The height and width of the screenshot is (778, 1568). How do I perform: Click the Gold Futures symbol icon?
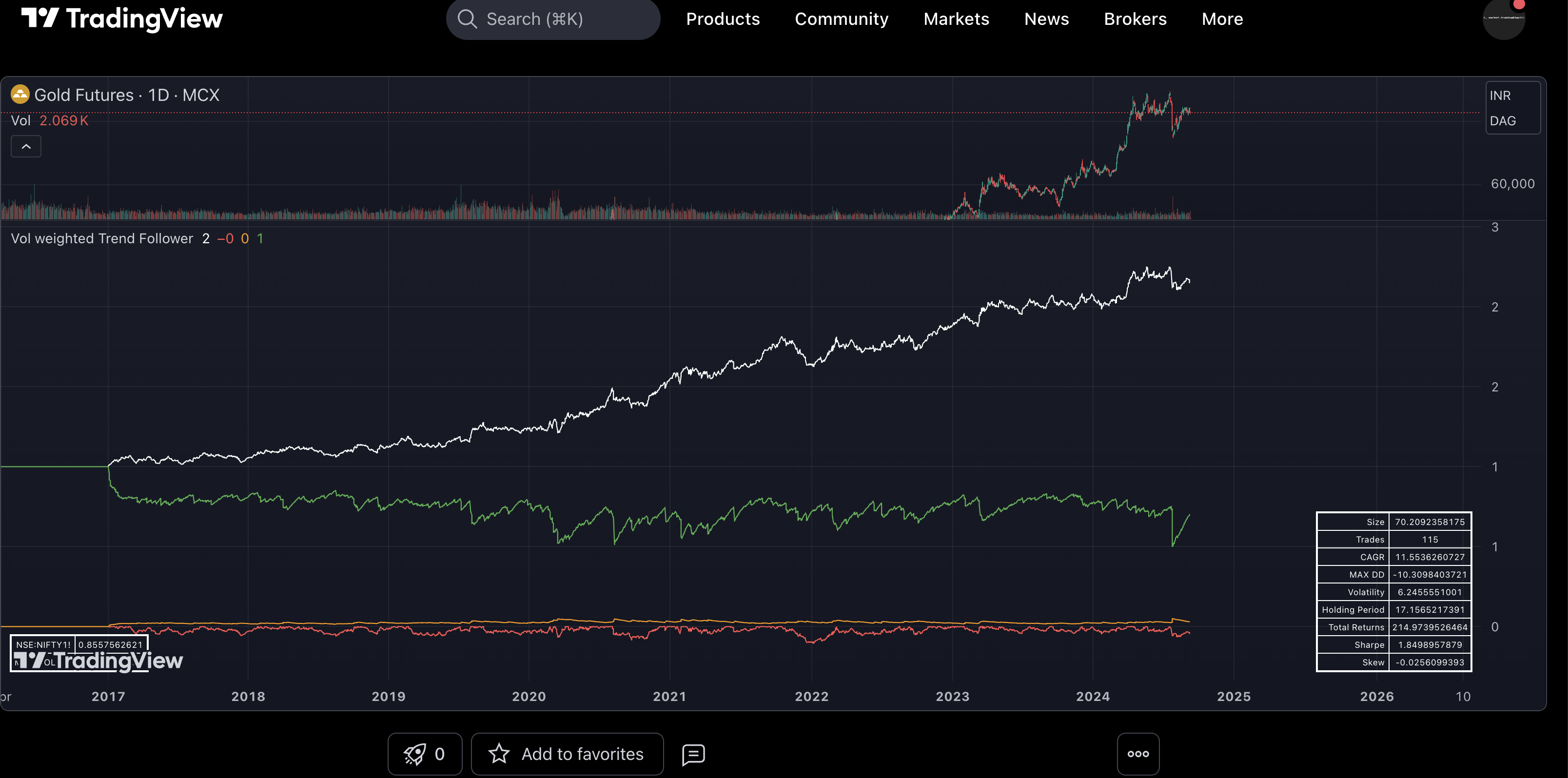20,95
